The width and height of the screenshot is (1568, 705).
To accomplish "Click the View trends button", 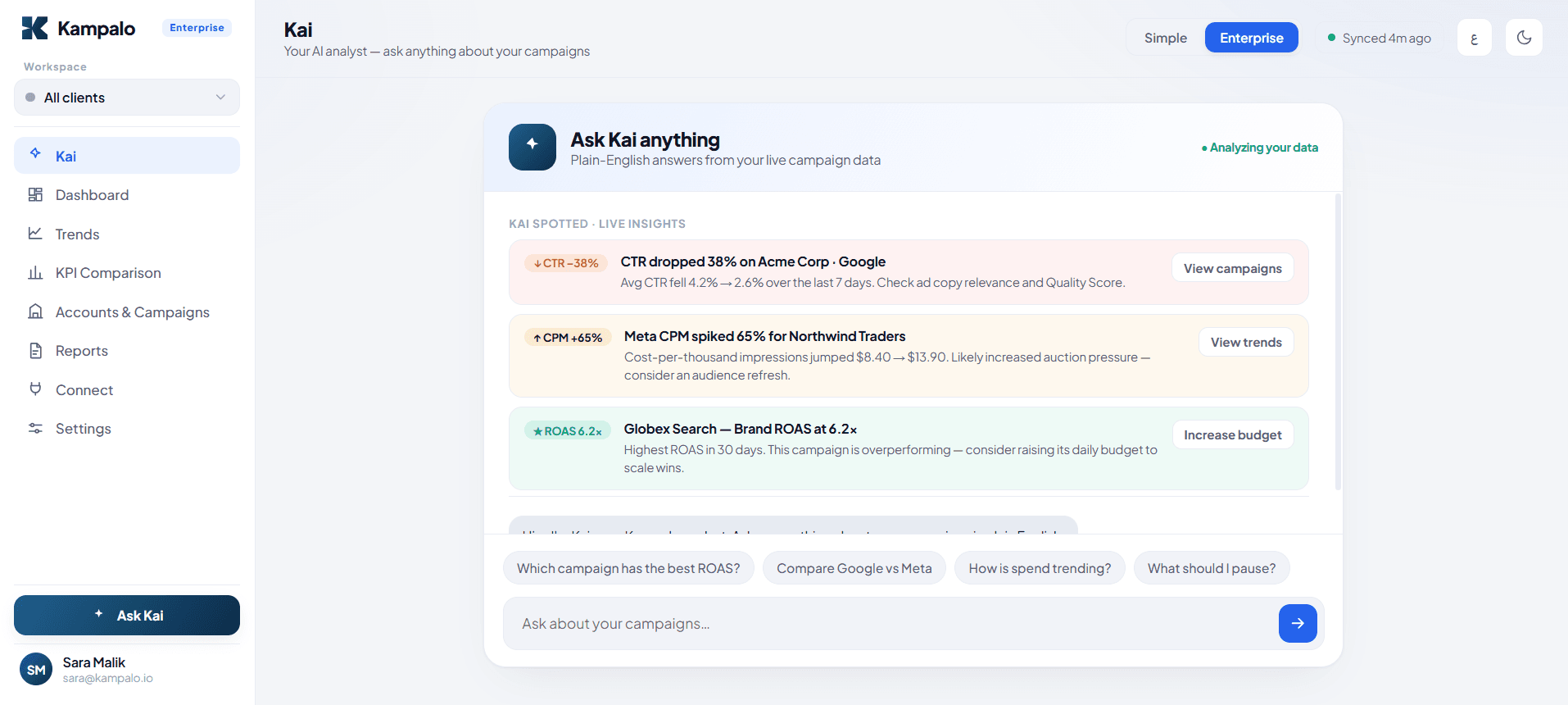I will [x=1246, y=342].
